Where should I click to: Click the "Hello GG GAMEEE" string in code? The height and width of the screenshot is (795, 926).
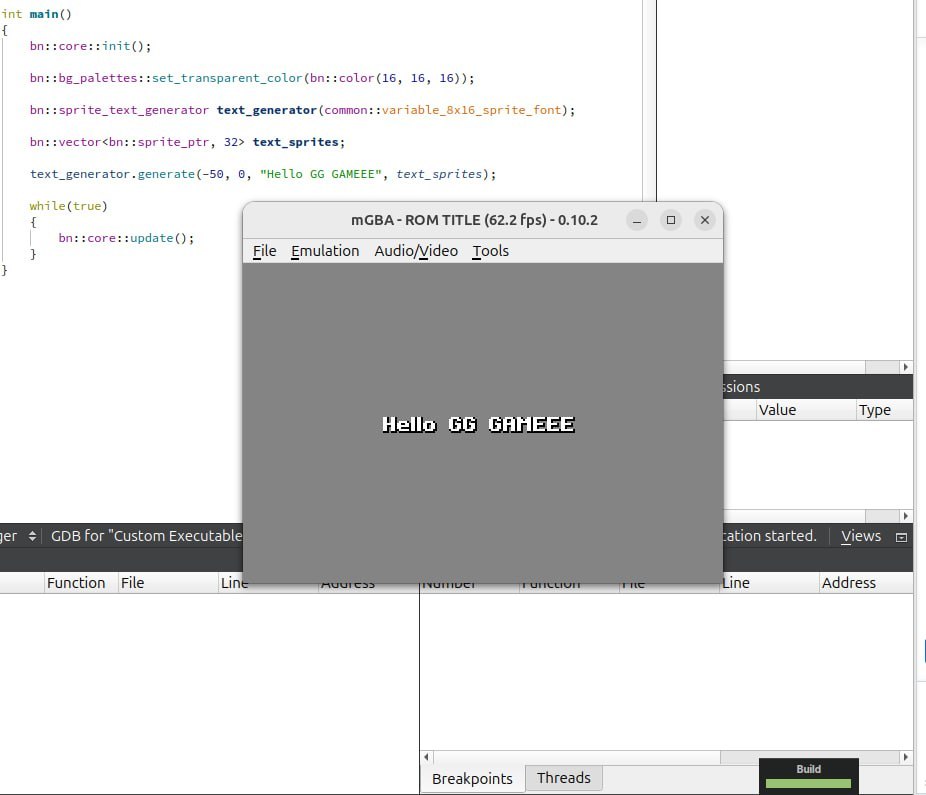pyautogui.click(x=321, y=174)
